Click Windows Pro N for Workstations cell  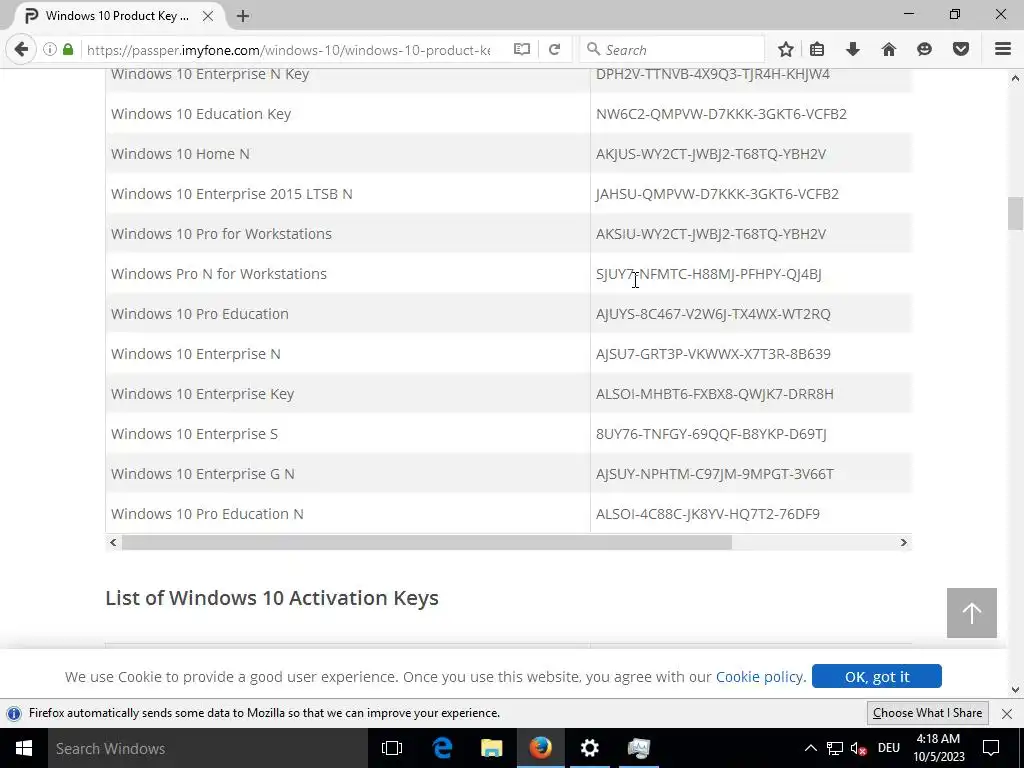coord(219,274)
